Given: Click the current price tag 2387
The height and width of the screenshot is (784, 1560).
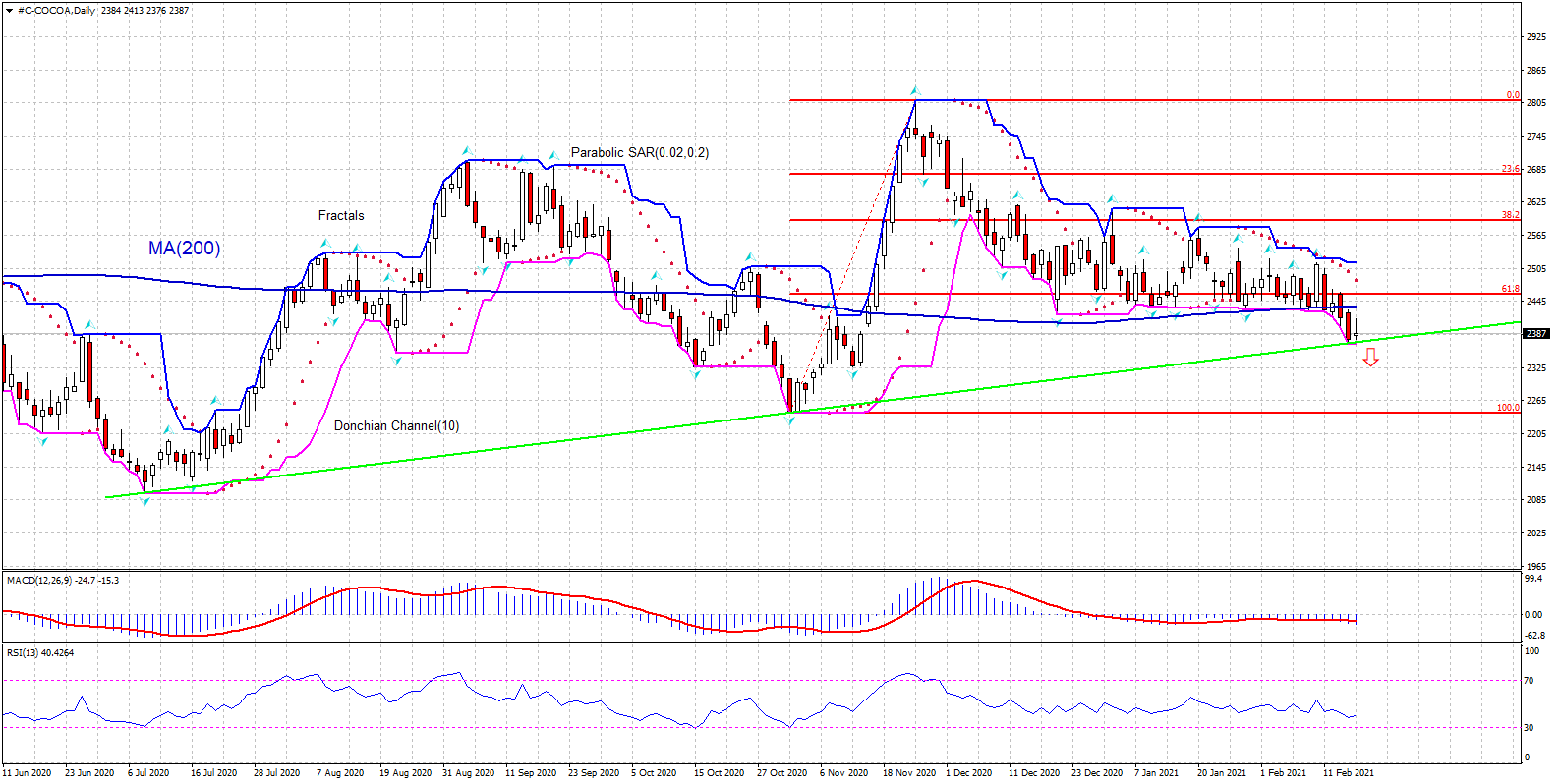Looking at the screenshot, I should 1535,334.
